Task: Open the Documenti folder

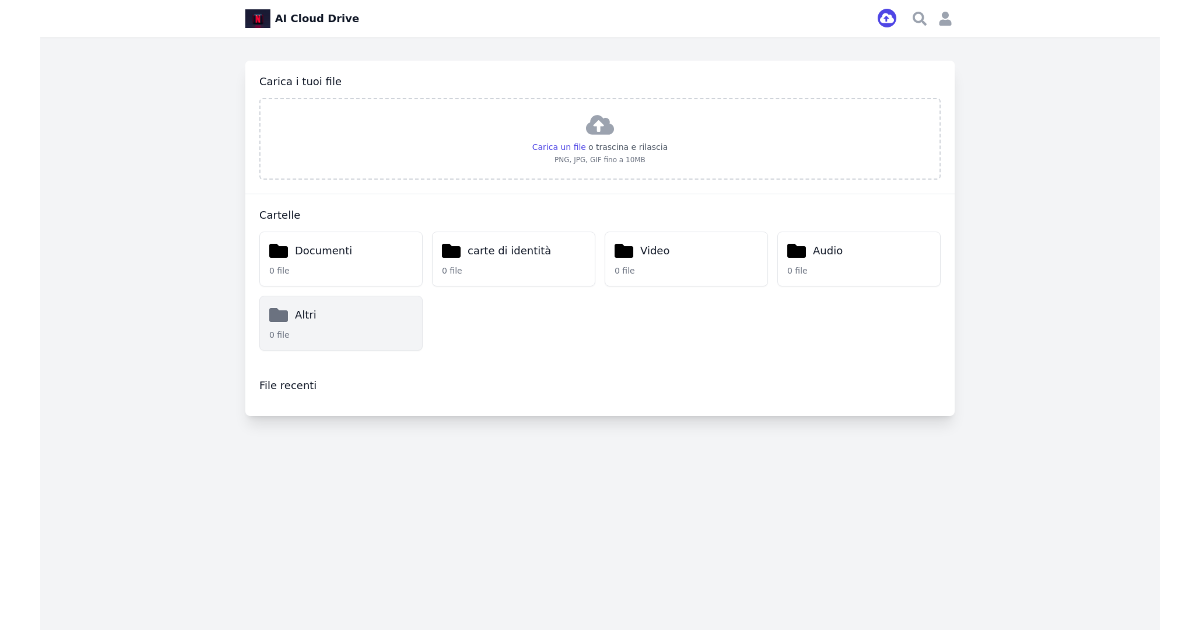Action: (x=341, y=258)
